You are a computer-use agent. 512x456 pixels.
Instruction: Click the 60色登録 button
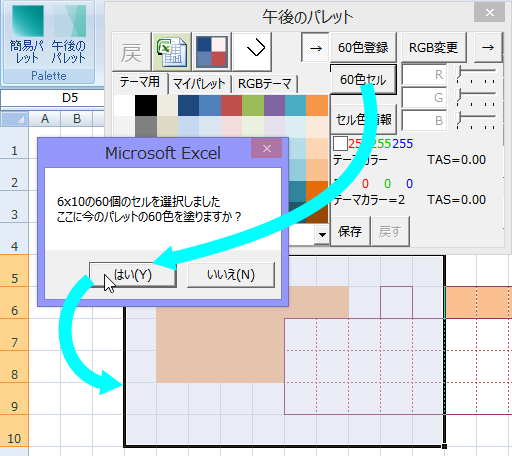point(363,47)
